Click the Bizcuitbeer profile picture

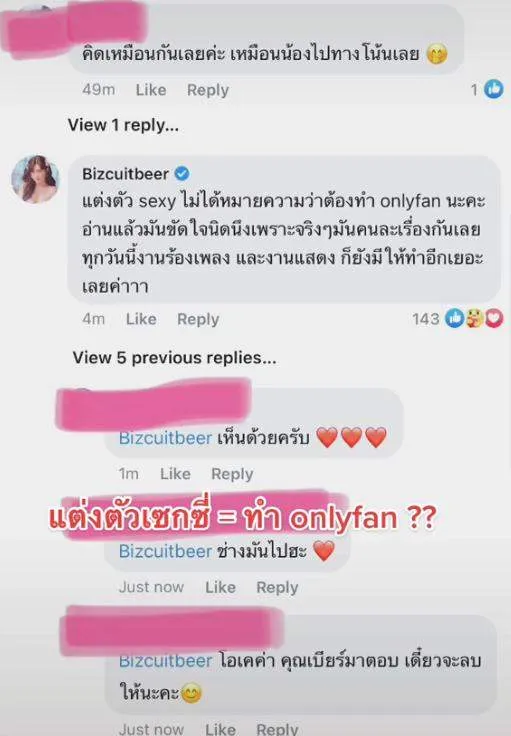tap(35, 179)
